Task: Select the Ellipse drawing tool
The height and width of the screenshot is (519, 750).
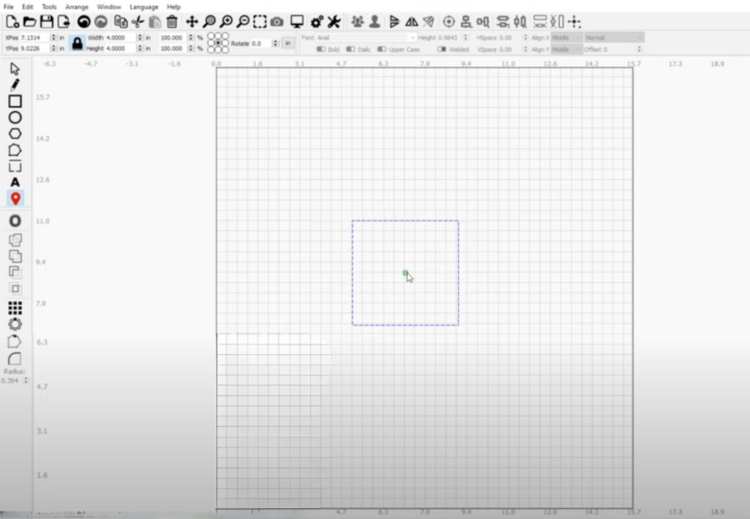Action: (15, 117)
